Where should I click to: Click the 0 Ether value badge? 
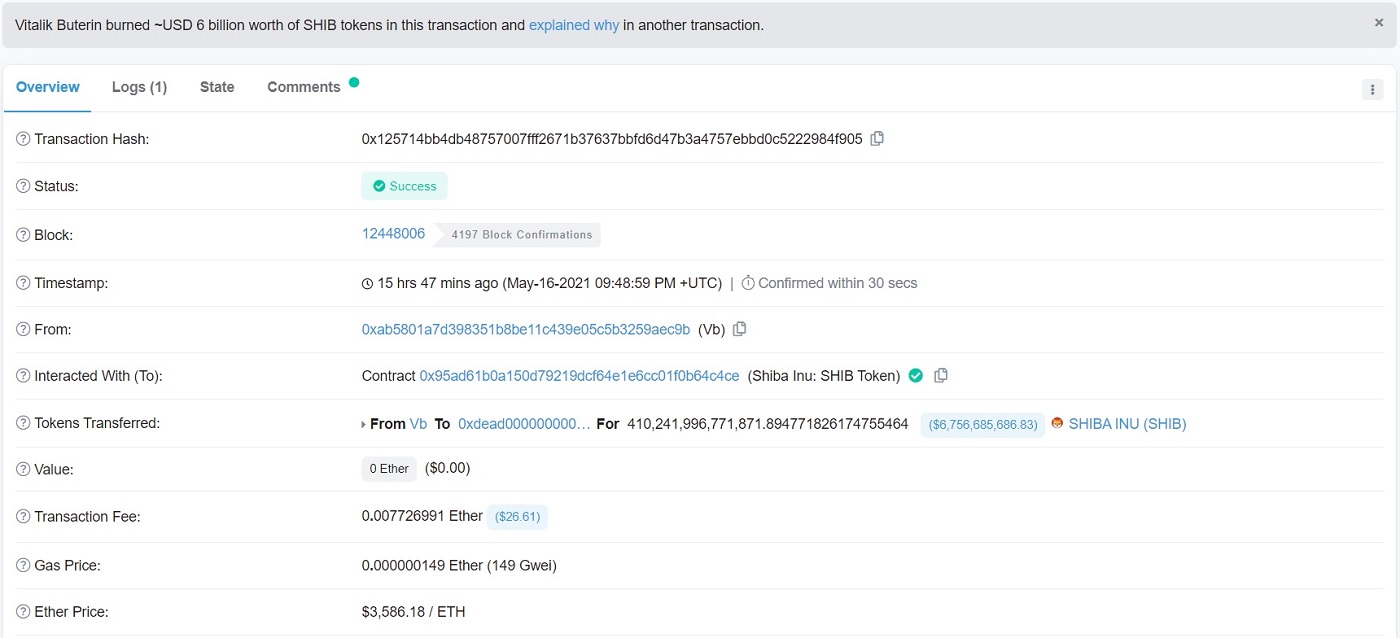click(389, 469)
